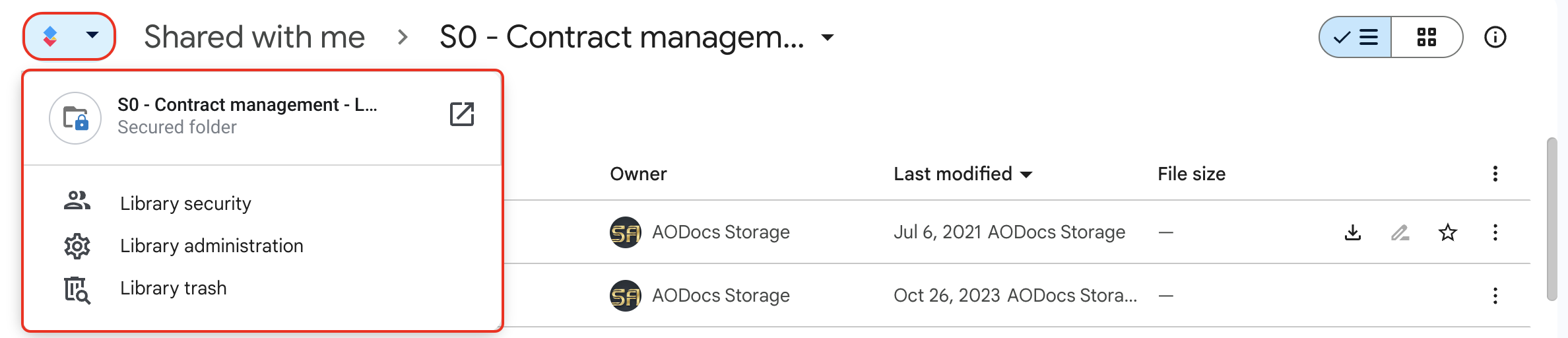This screenshot has height=338, width=1568.
Task: Click the secured folder lock icon
Action: pyautogui.click(x=75, y=118)
